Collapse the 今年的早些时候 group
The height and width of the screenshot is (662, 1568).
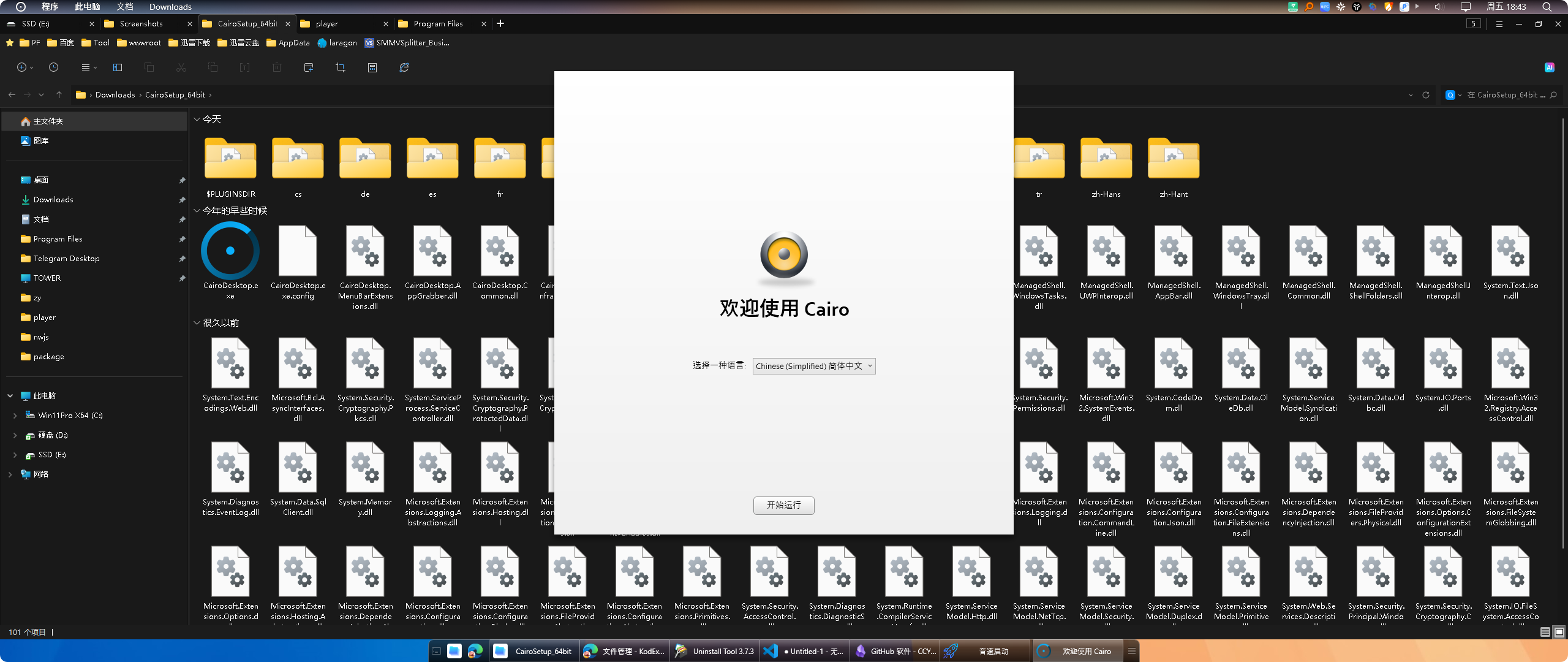(197, 211)
